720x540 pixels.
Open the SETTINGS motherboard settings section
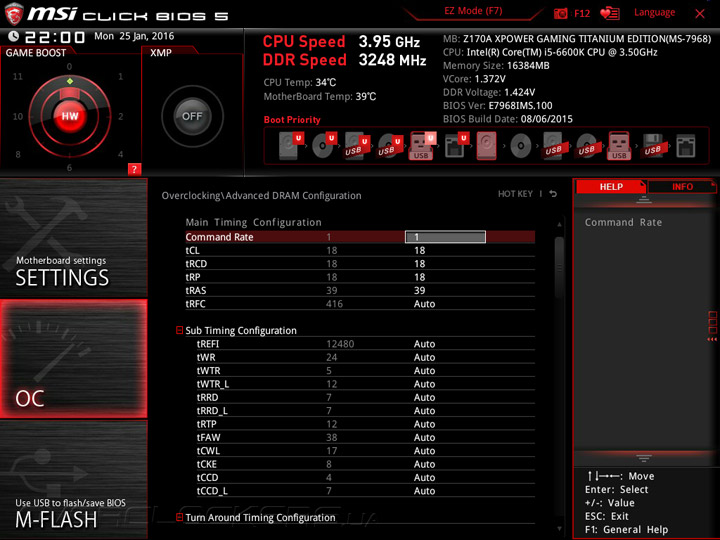coord(73,238)
